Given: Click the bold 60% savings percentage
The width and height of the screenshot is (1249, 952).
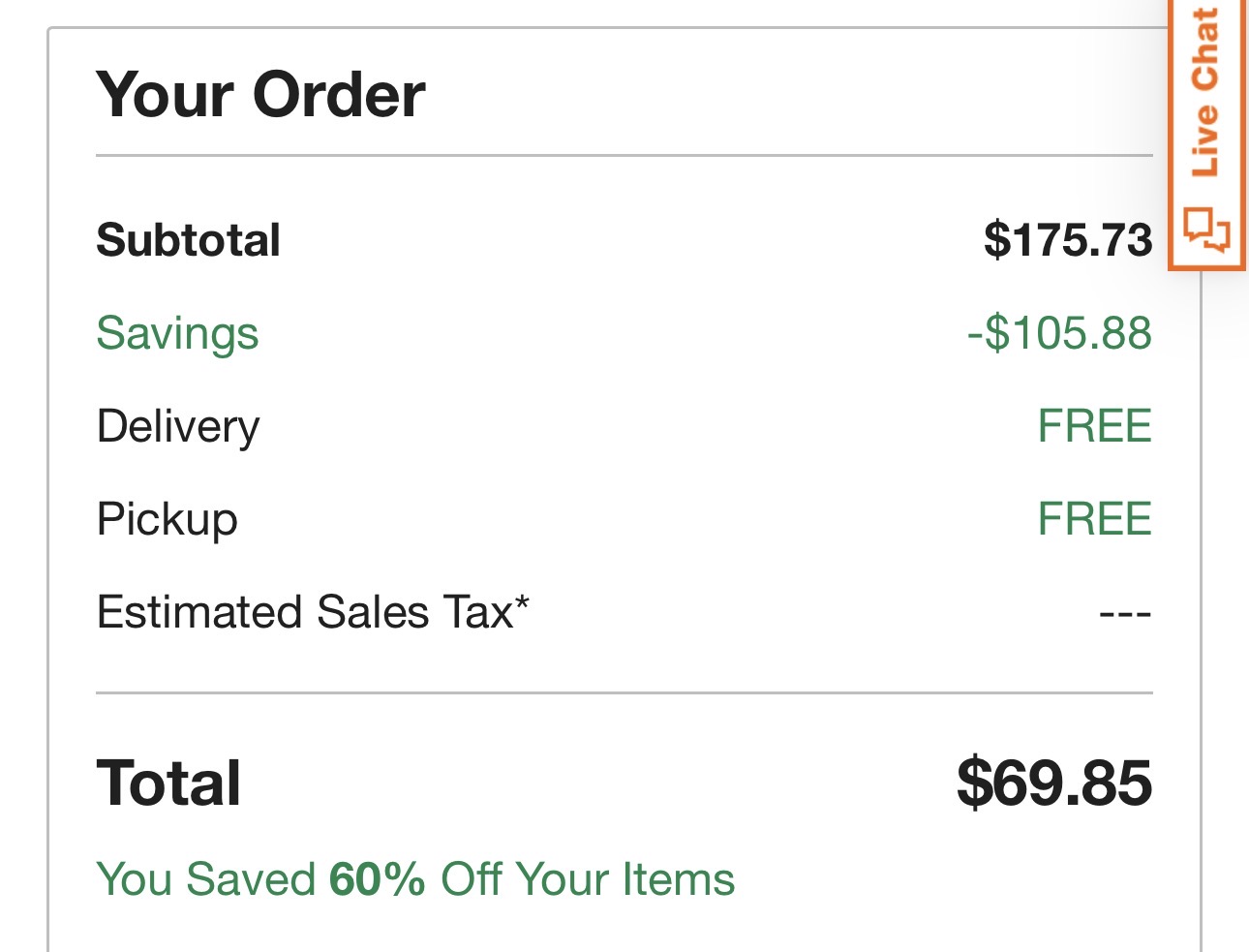Looking at the screenshot, I should pyautogui.click(x=378, y=879).
